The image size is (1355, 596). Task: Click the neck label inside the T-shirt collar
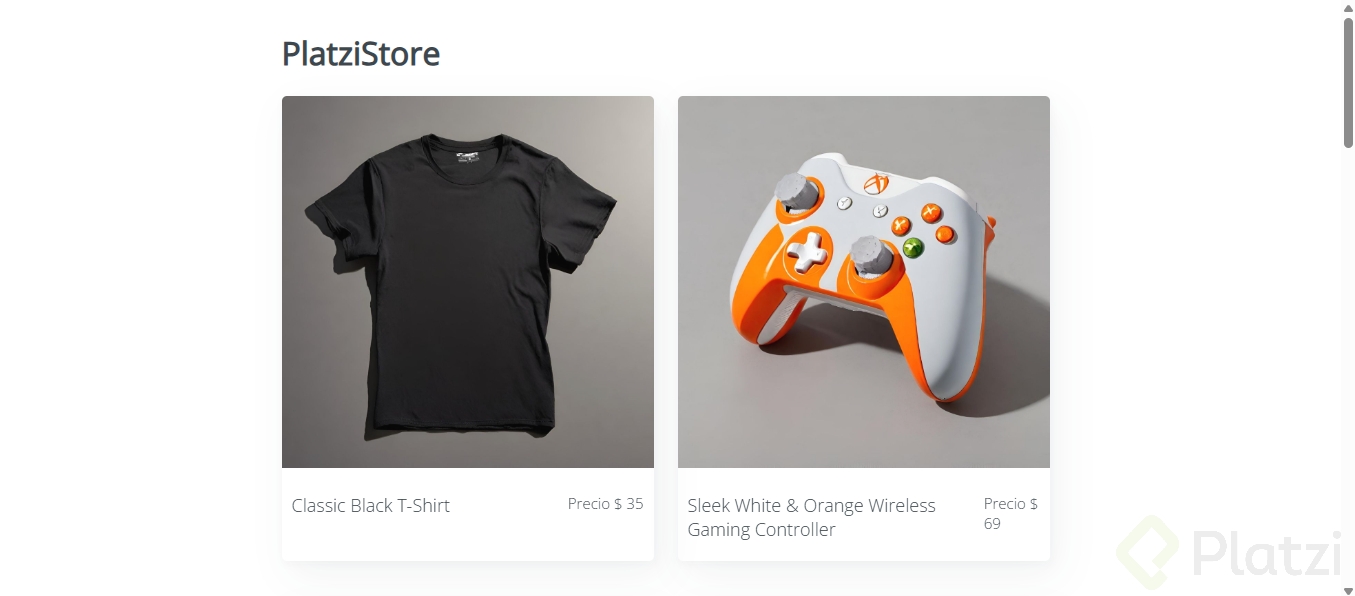469,155
